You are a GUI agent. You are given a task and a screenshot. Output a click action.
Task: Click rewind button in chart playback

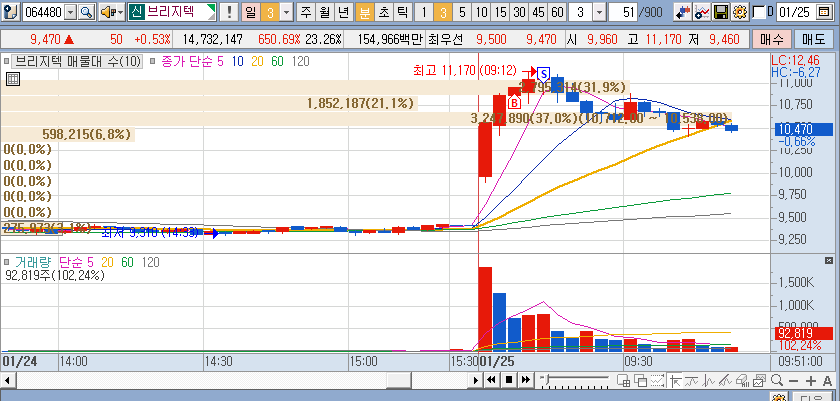[491, 380]
